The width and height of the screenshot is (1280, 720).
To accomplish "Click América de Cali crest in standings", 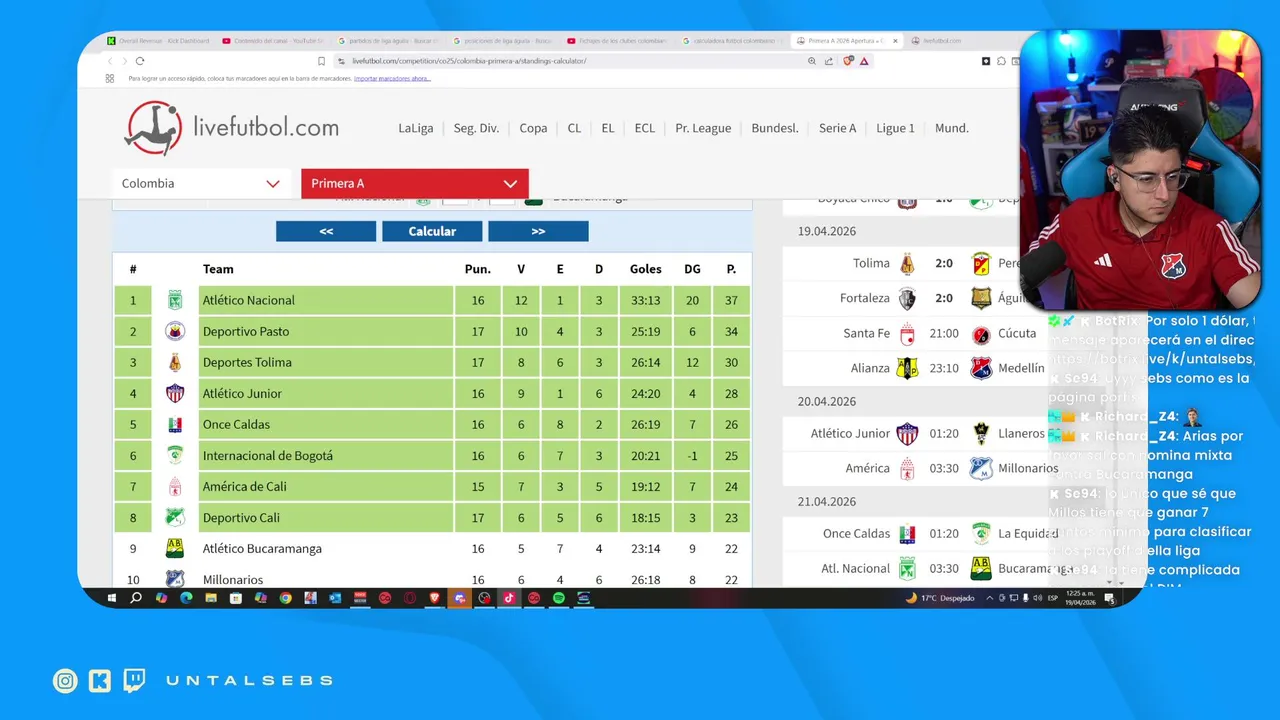I will pos(175,486).
